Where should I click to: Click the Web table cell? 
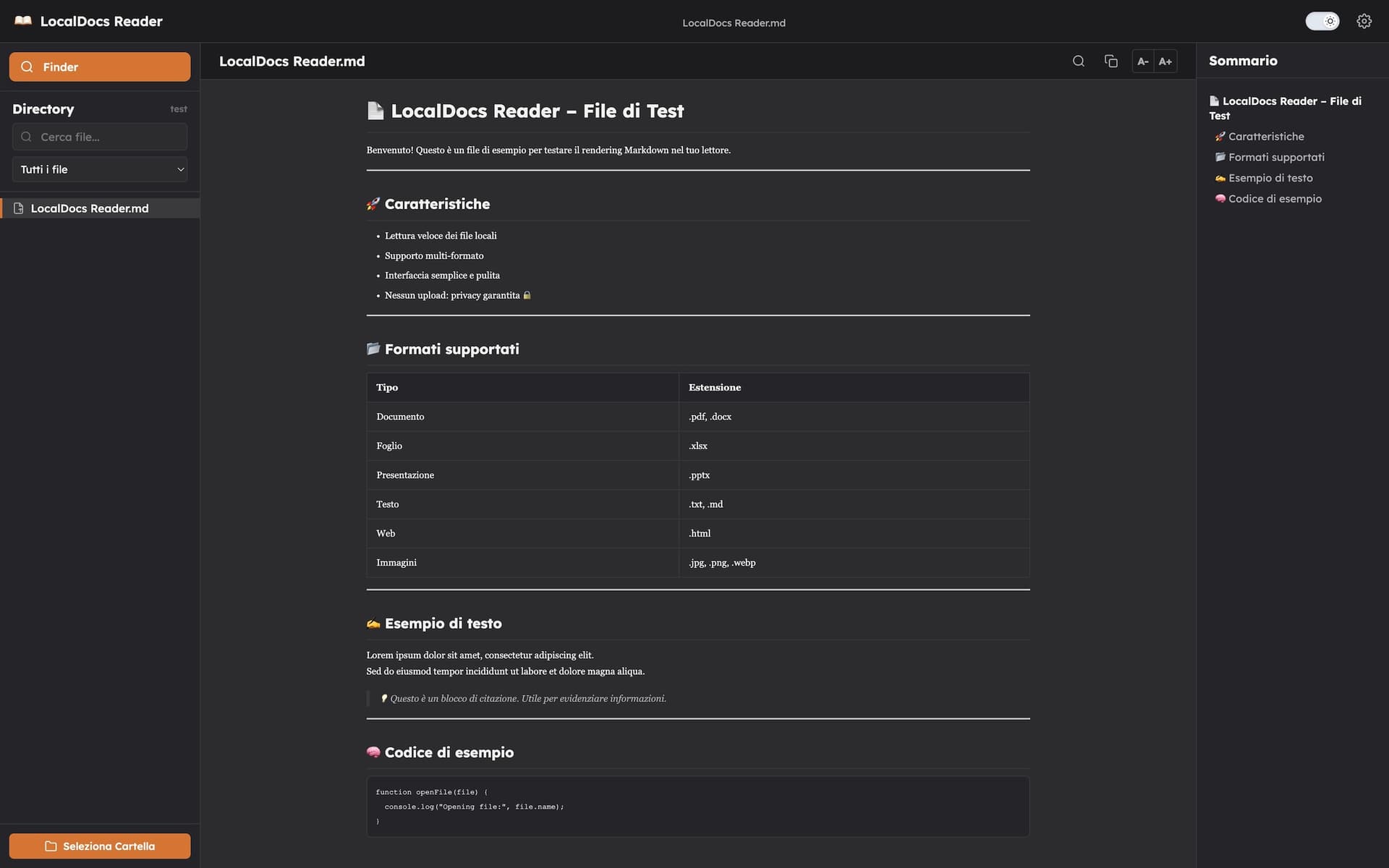click(x=523, y=533)
